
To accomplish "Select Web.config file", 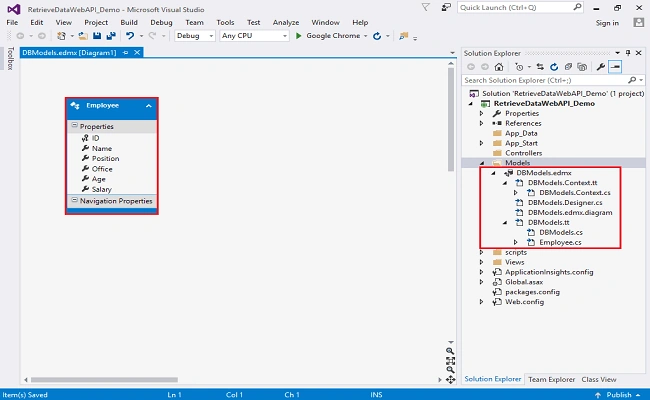I will point(524,302).
